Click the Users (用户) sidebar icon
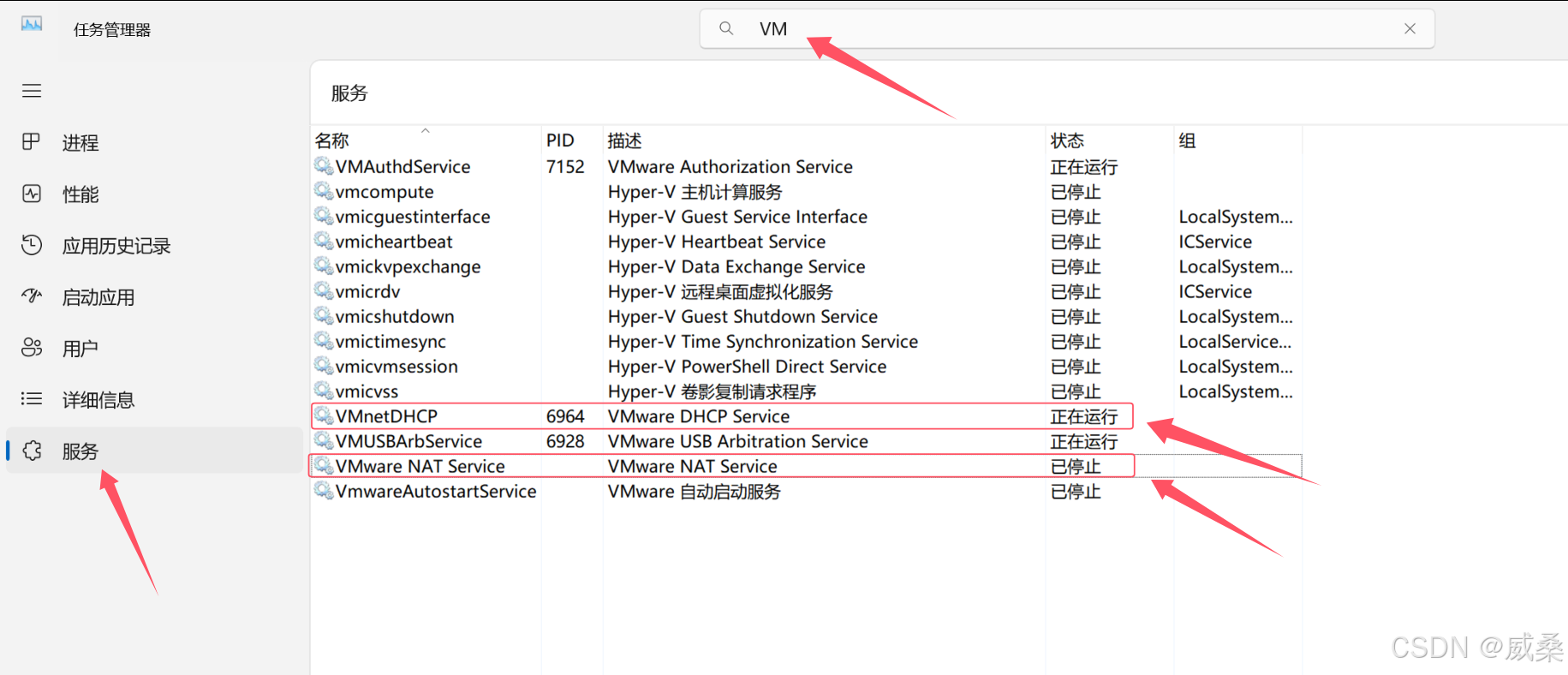Image resolution: width=1568 pixels, height=675 pixels. tap(32, 348)
